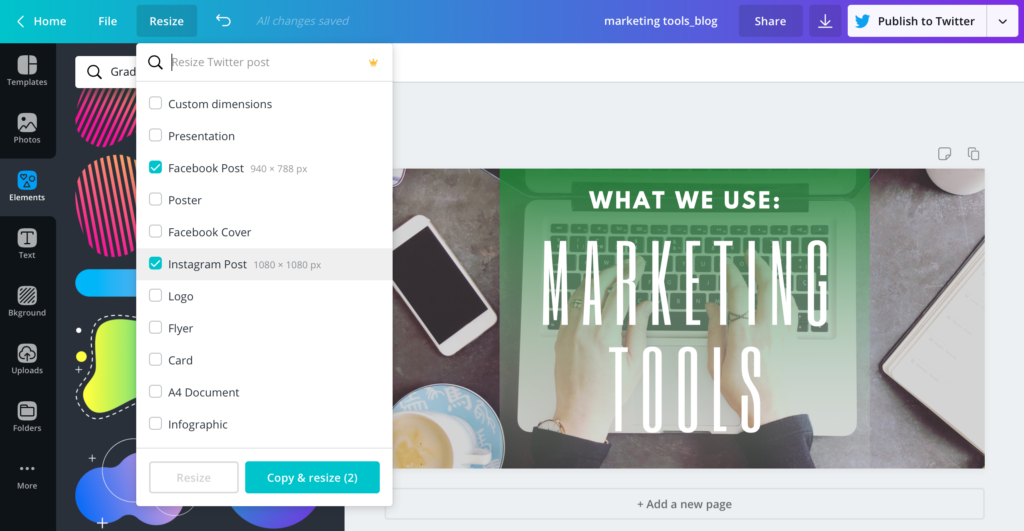Go back with the Home arrow
The image size is (1024, 531).
tap(20, 21)
